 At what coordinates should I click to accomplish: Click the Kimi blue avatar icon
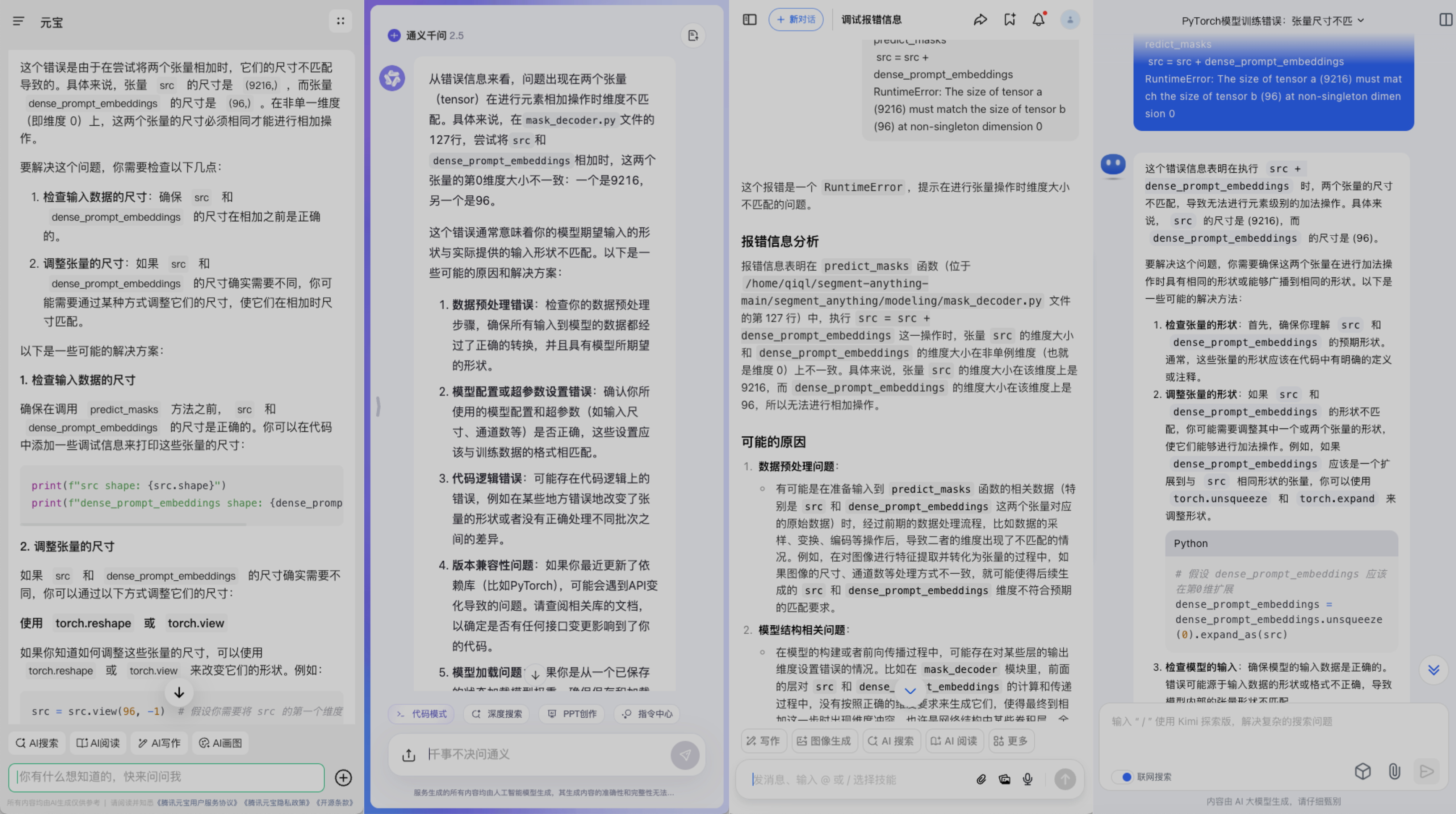coord(1113,165)
